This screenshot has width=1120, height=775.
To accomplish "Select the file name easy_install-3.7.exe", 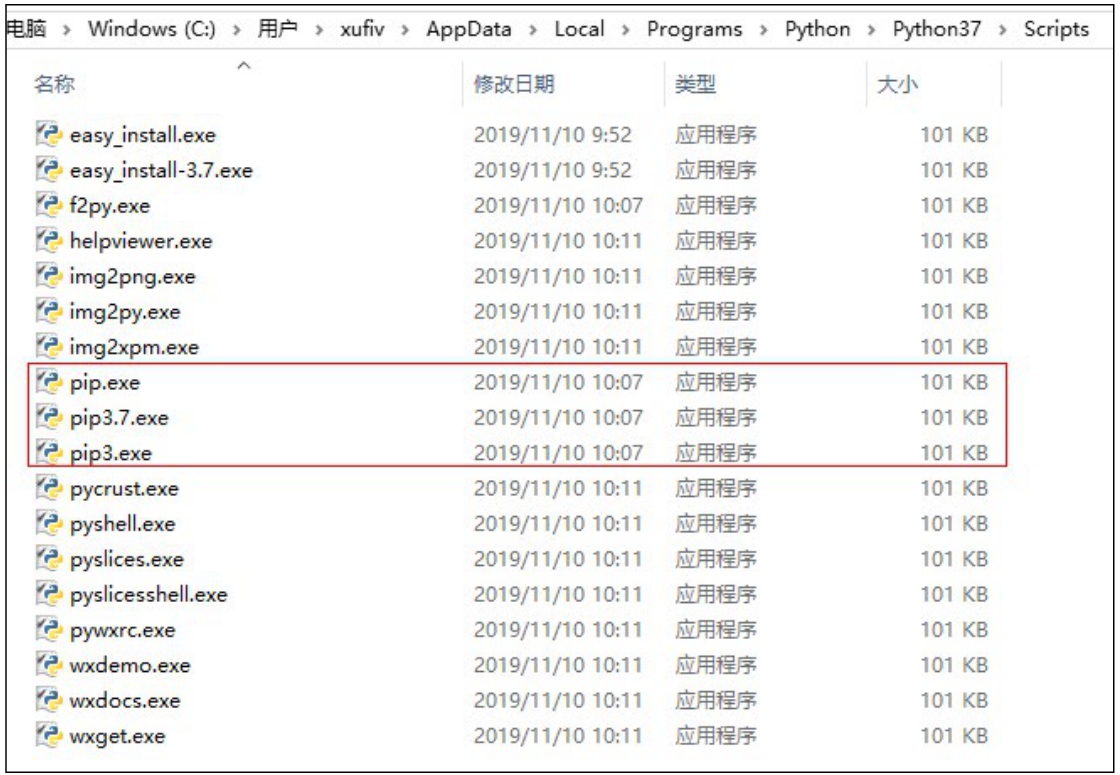I will point(161,171).
